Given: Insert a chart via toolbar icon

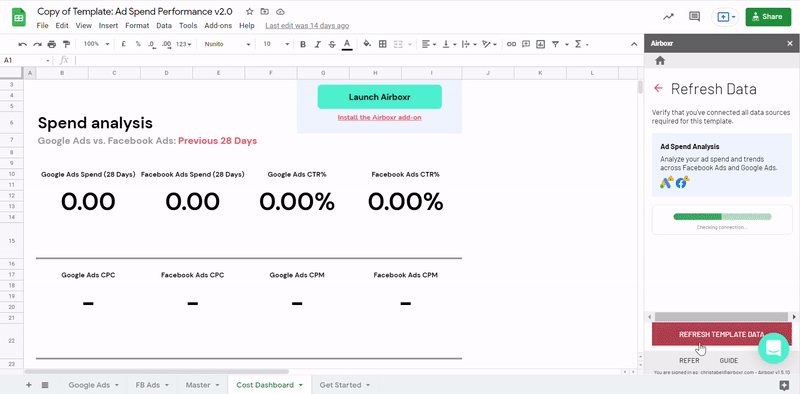Looking at the screenshot, I should click(x=540, y=44).
